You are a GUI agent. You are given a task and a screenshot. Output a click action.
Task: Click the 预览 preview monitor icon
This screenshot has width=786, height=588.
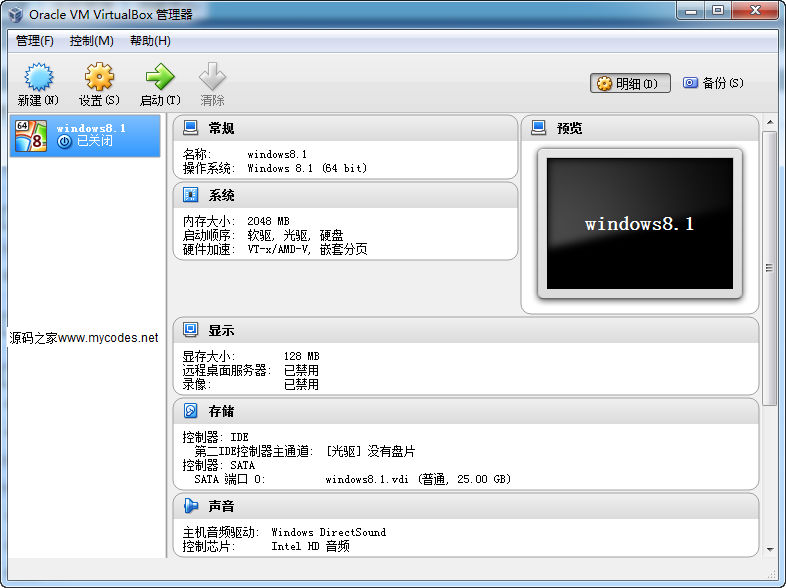[538, 127]
